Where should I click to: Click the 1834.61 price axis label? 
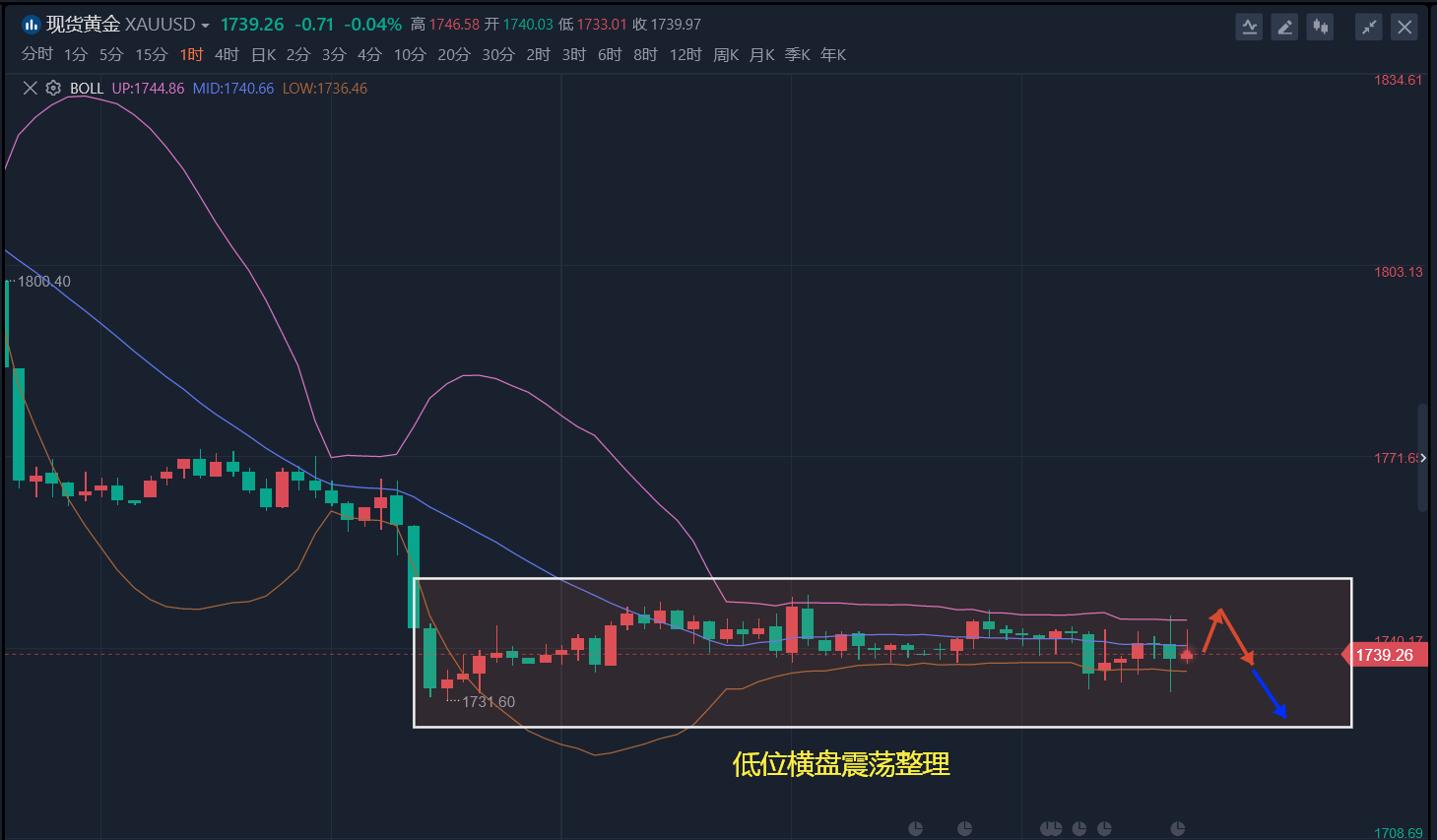click(1399, 80)
